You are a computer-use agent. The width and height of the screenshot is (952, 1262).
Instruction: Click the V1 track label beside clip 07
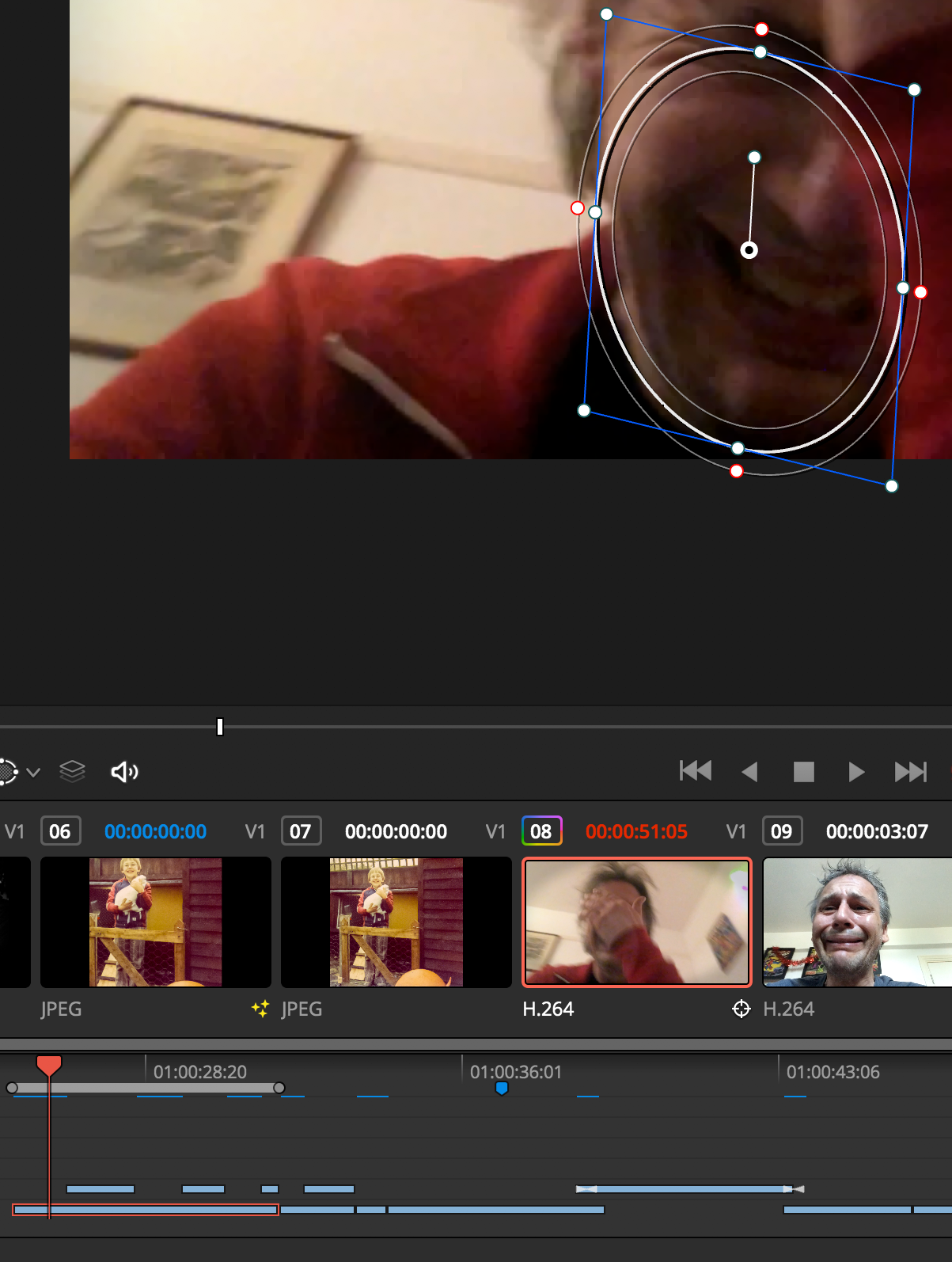pyautogui.click(x=255, y=831)
